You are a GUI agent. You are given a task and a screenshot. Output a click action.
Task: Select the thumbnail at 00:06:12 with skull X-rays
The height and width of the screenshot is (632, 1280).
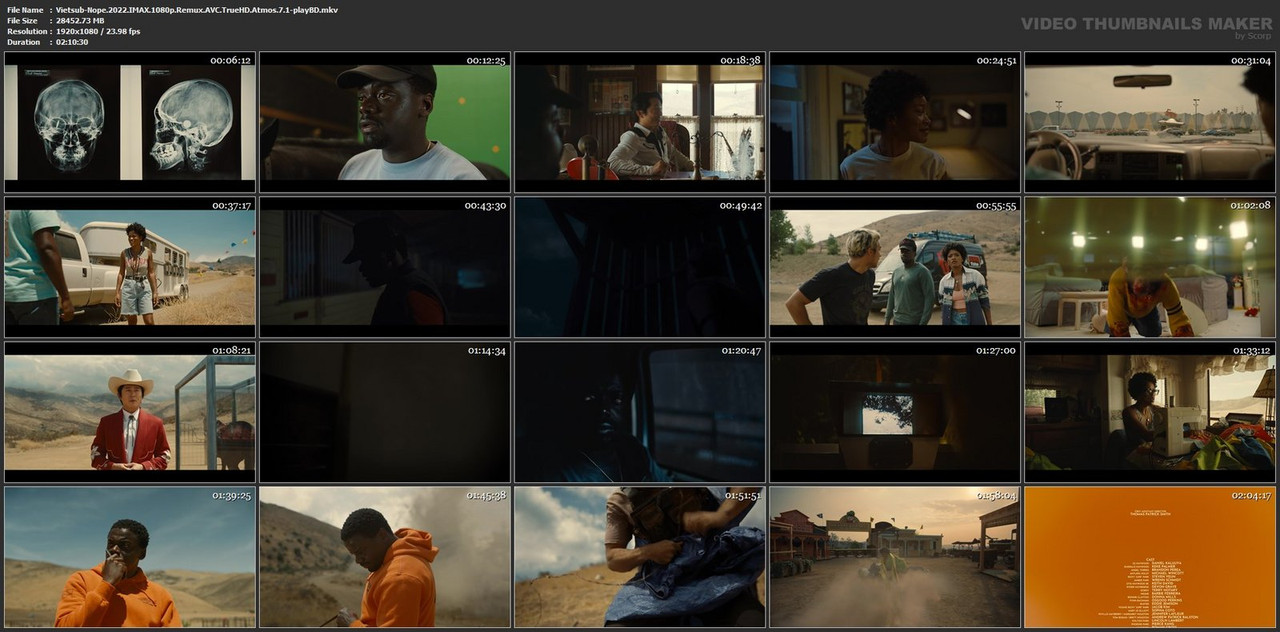130,122
